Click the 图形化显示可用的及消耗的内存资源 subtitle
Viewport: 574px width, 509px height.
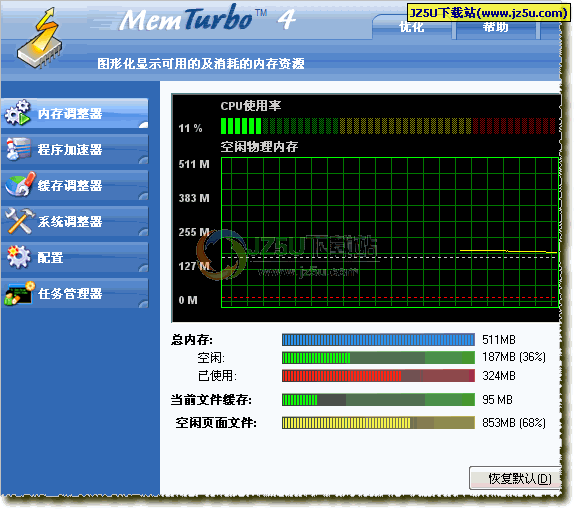201,64
